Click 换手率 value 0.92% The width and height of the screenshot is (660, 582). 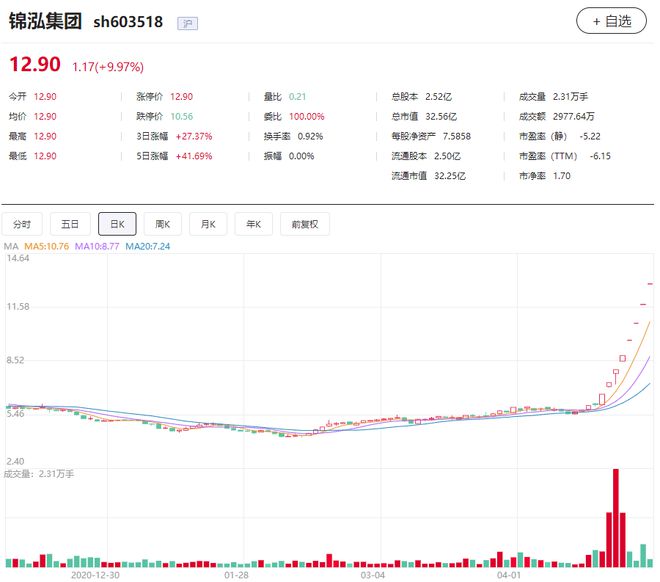pyautogui.click(x=310, y=136)
